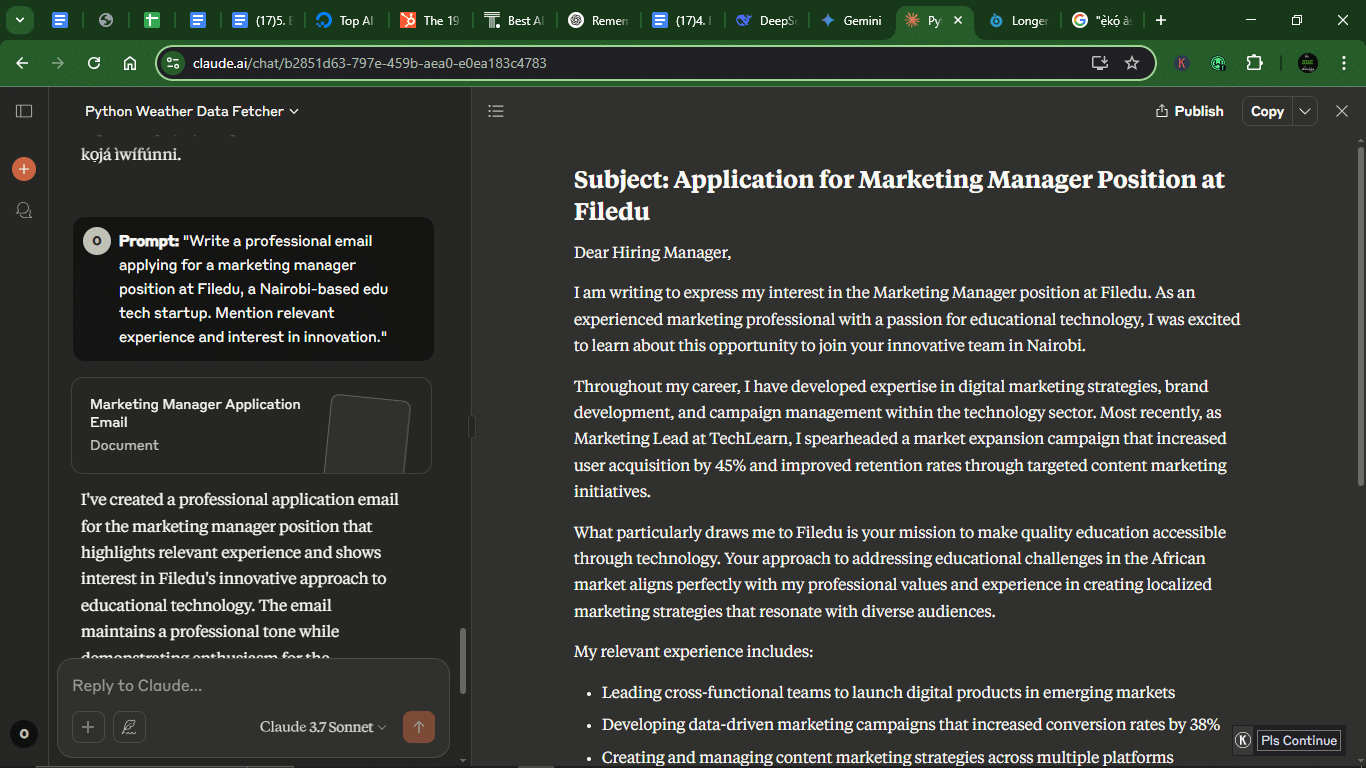
Task: Open the green Grammarly-style extension icon
Action: (x=1218, y=63)
